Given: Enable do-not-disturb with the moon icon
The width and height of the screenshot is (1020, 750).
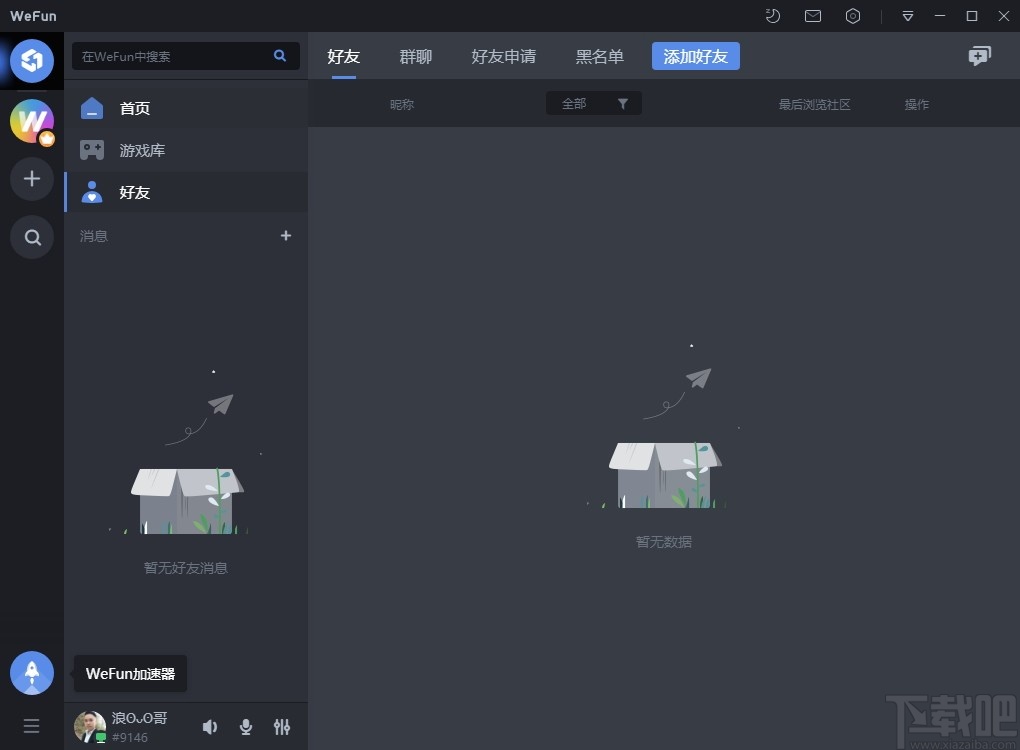Looking at the screenshot, I should 772,16.
